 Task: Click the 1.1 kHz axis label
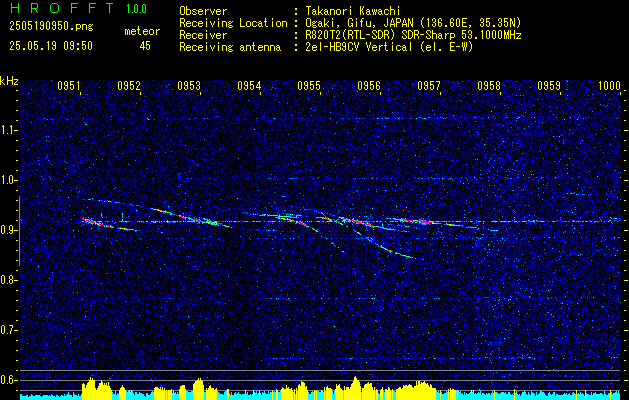tap(9, 130)
